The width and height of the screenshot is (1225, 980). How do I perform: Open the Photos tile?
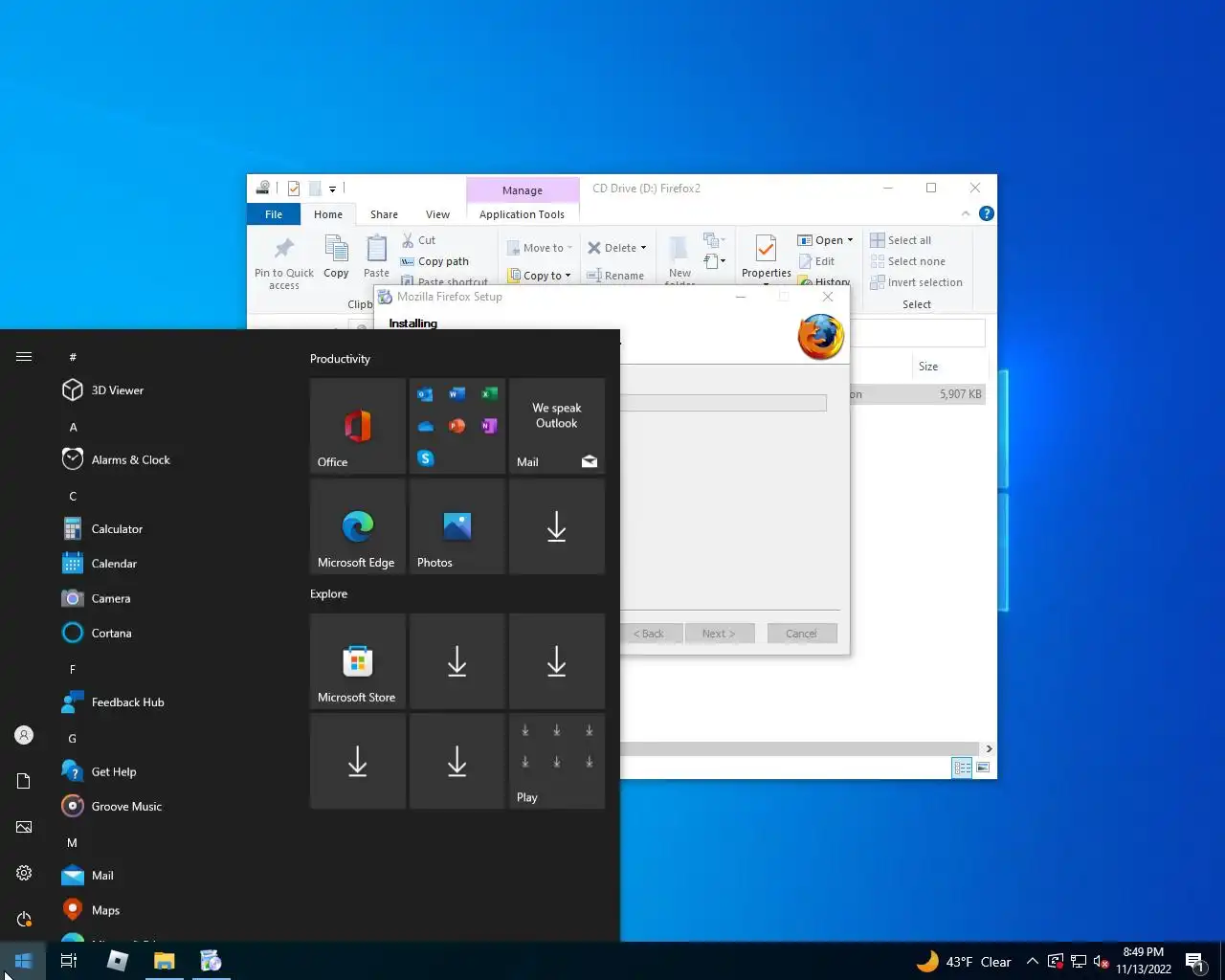click(457, 526)
